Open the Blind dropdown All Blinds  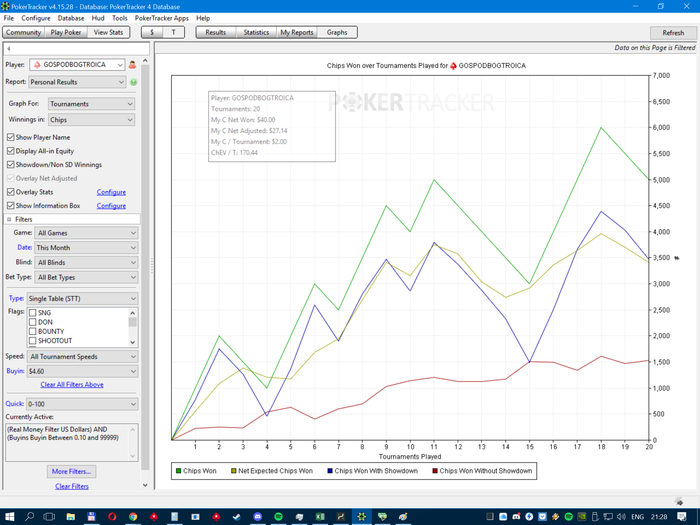pos(87,262)
